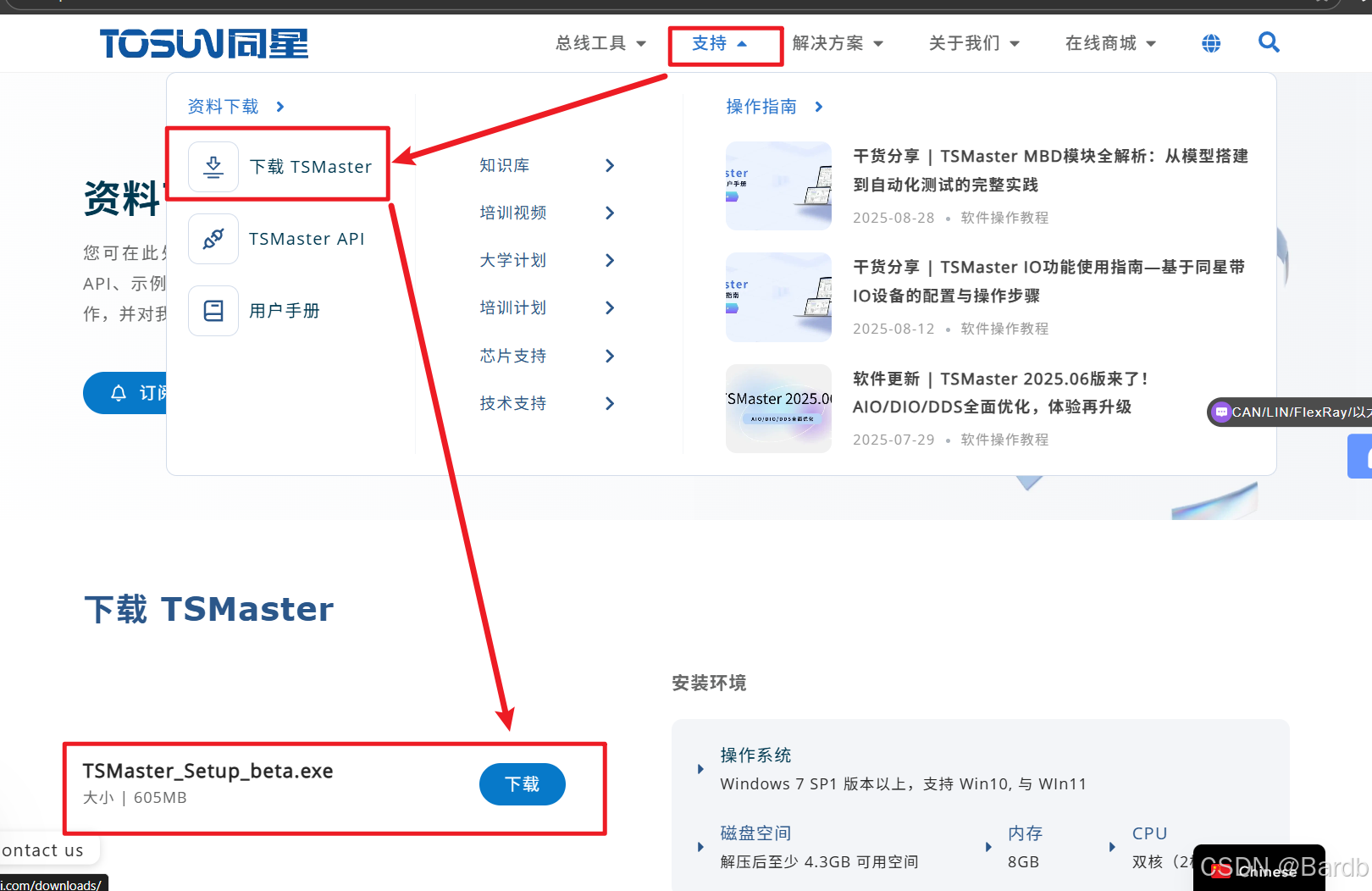The width and height of the screenshot is (1372, 891).
Task: Click the 2025-08-12 article date
Action: tap(893, 329)
